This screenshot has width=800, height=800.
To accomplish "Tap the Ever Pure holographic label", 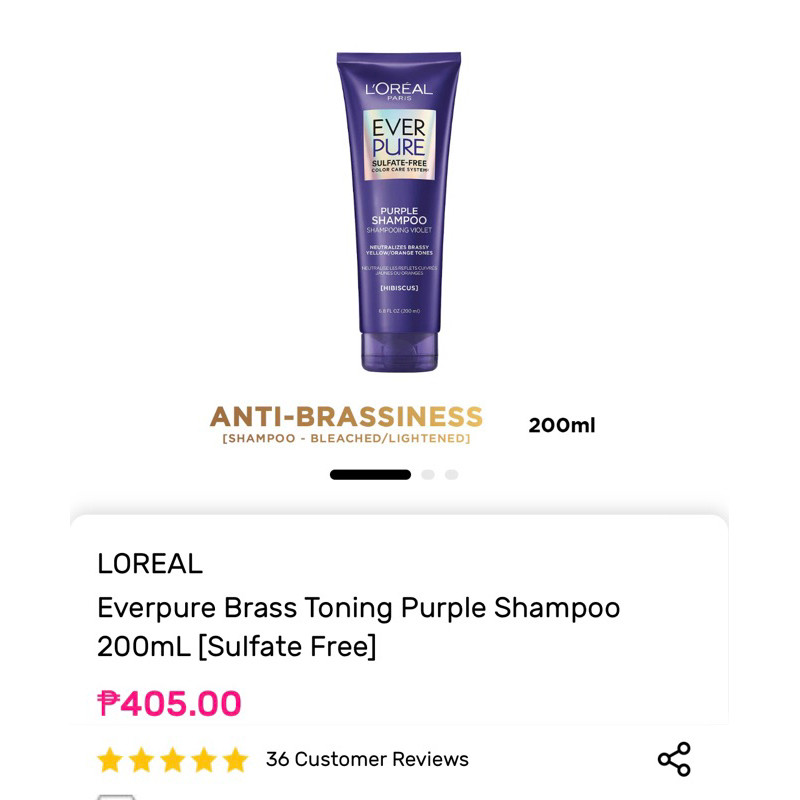I will coord(399,145).
